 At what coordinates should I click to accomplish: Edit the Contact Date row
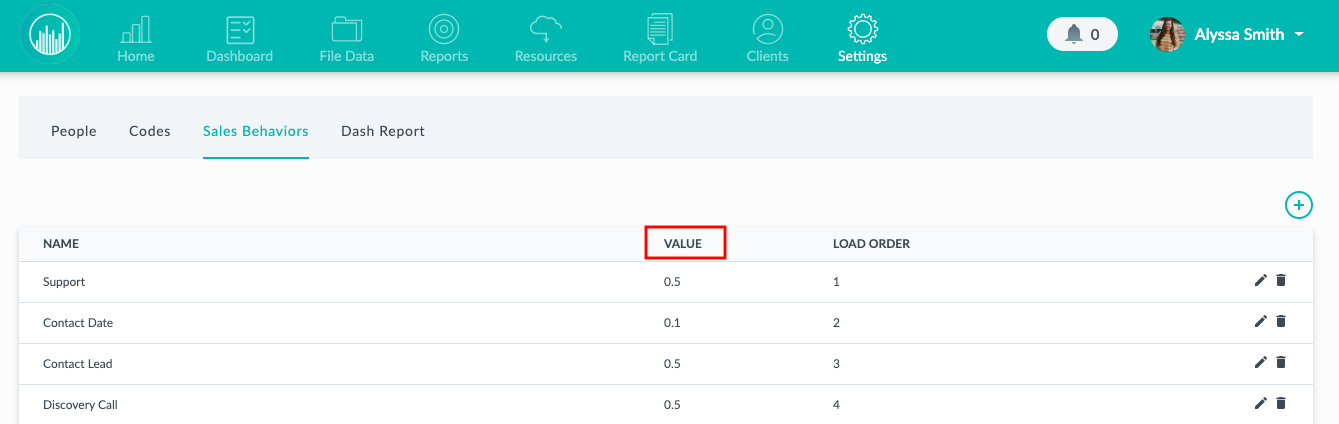pos(1260,322)
